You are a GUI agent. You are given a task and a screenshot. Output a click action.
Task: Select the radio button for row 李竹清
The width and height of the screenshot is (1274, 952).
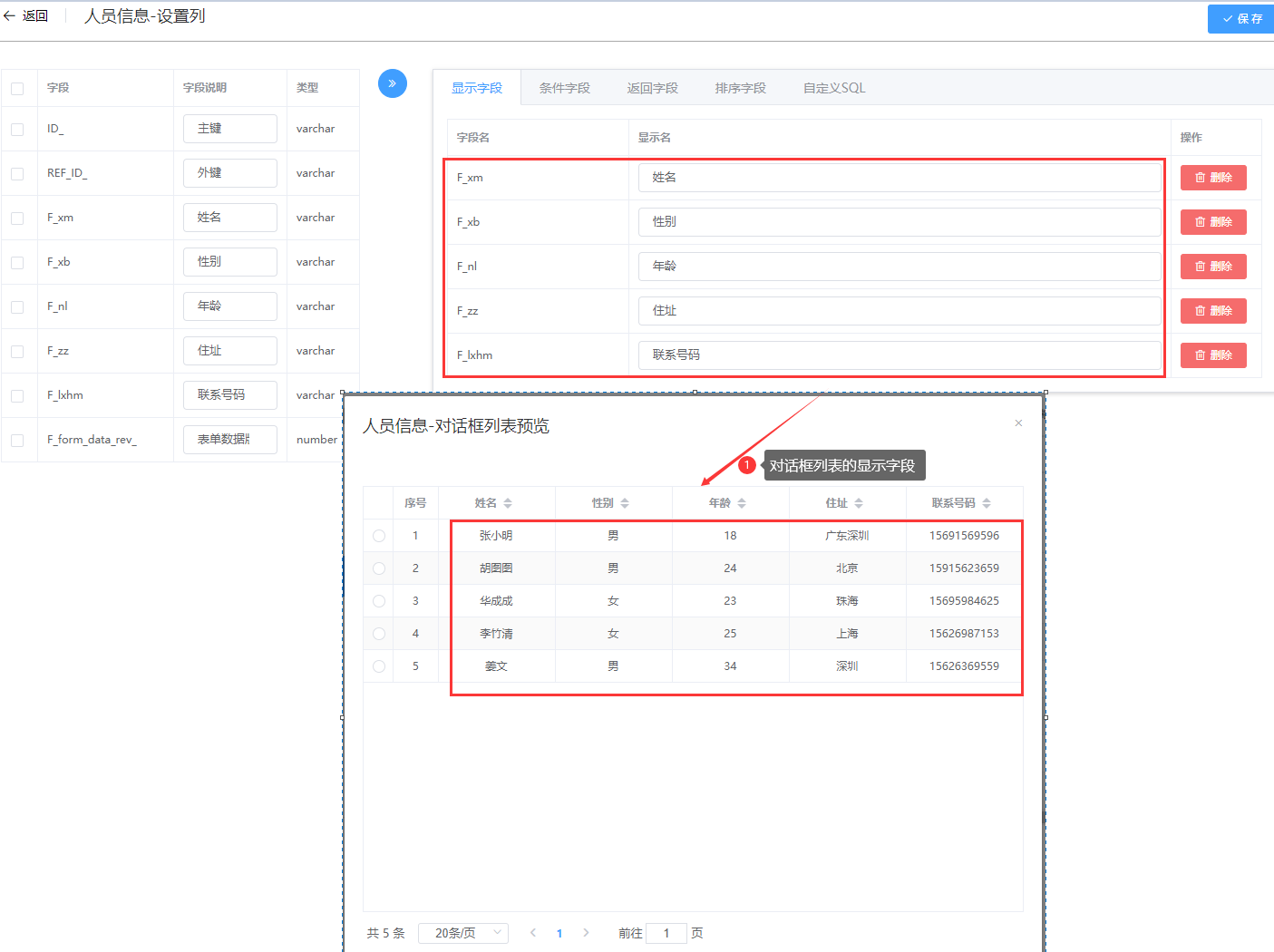(x=379, y=634)
